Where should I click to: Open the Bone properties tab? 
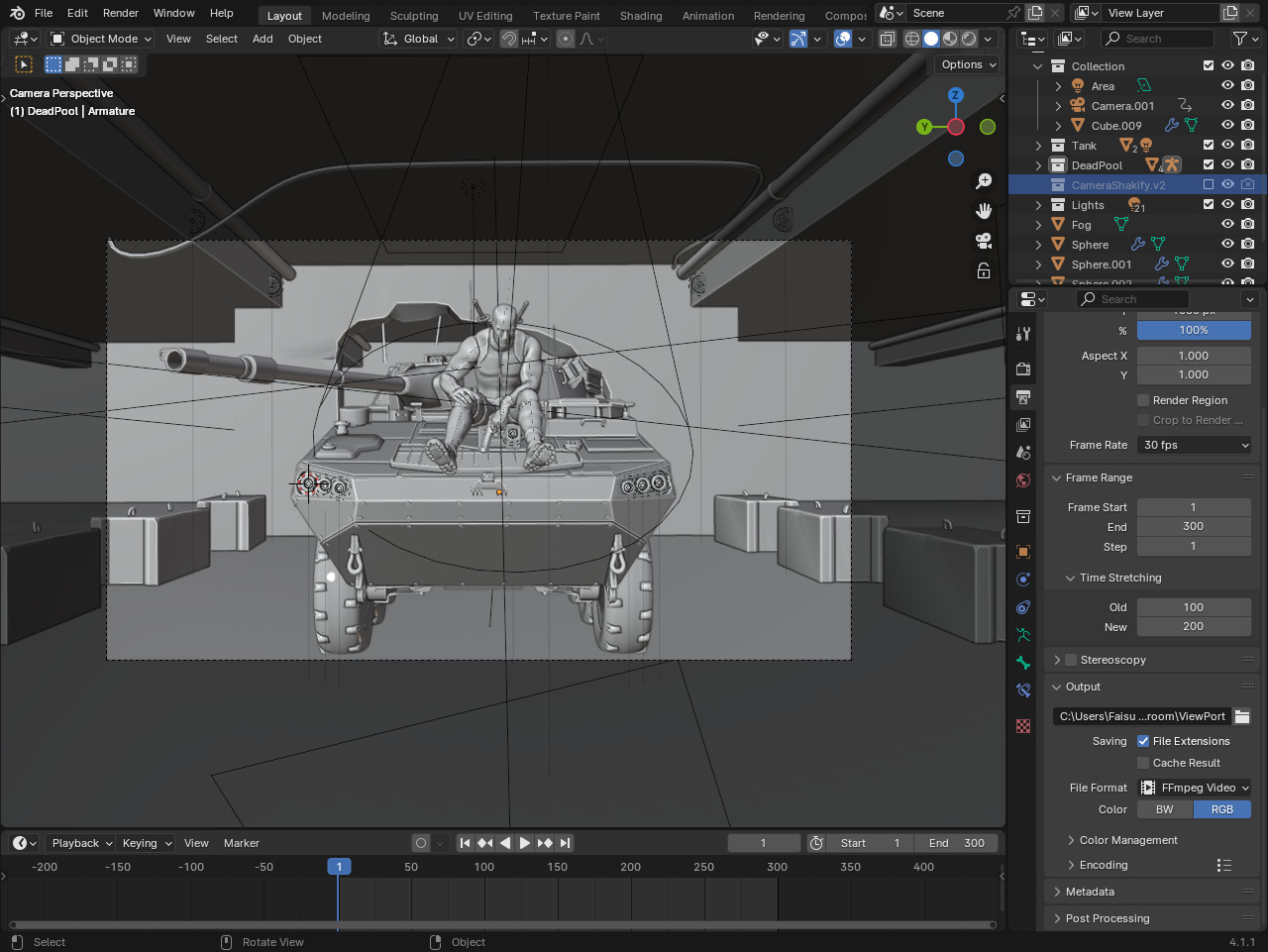(1023, 663)
